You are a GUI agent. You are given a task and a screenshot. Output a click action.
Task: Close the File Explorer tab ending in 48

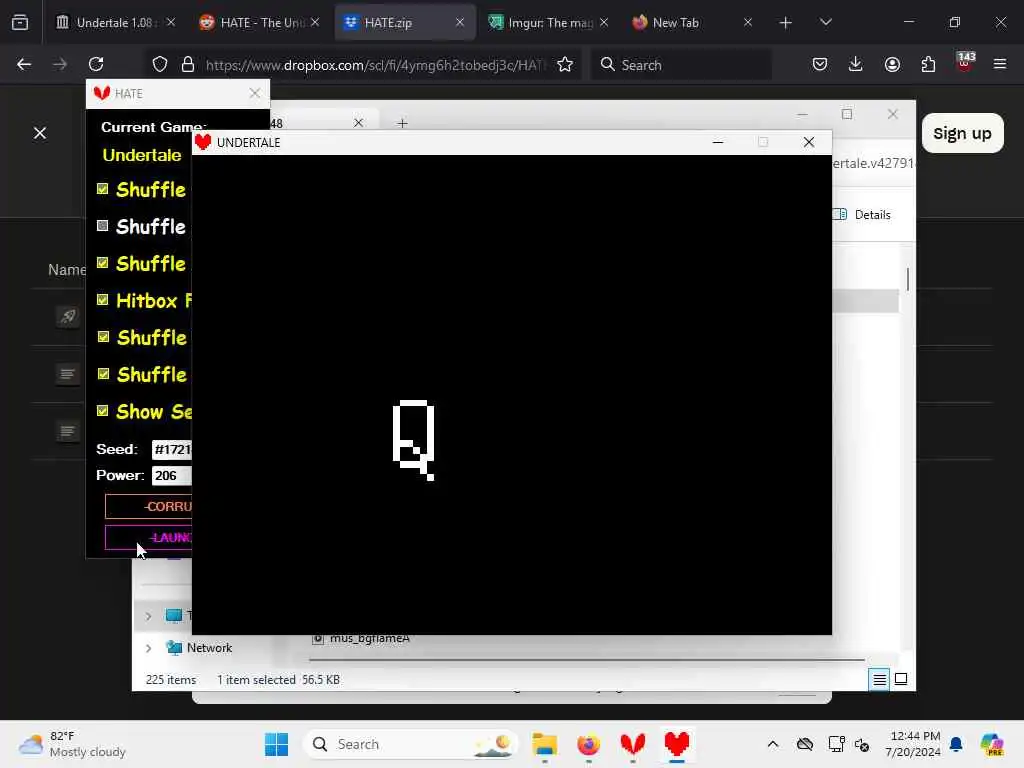click(359, 123)
